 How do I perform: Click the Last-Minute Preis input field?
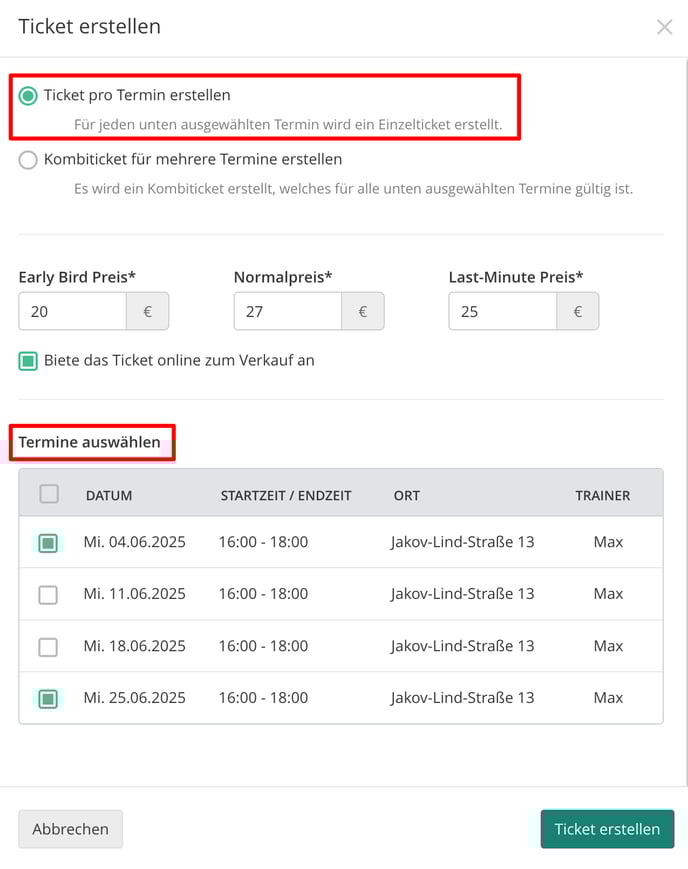(x=503, y=311)
